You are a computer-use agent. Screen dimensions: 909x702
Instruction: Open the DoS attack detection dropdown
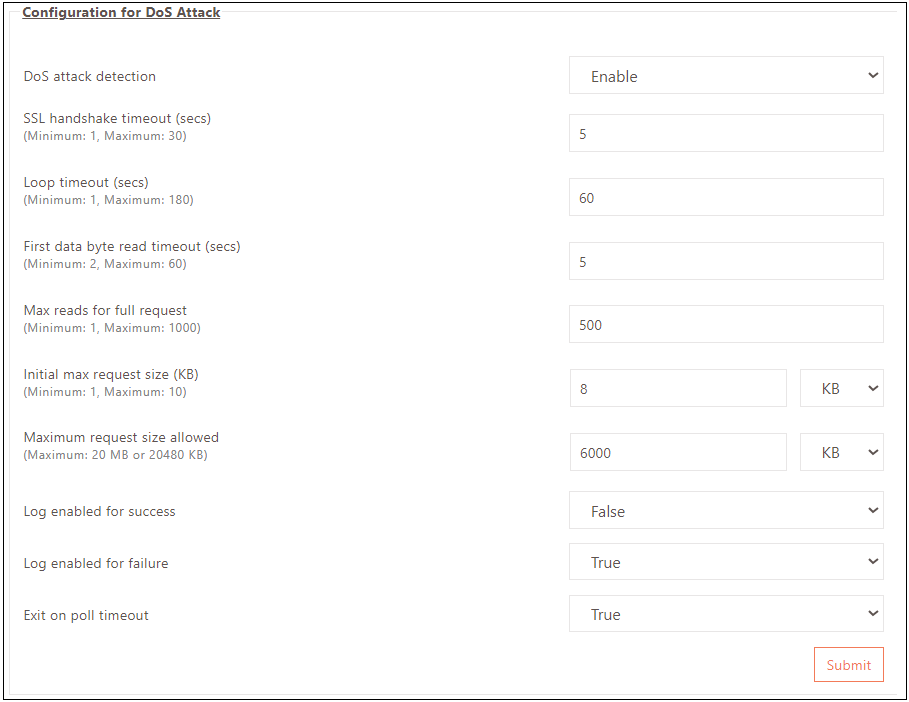tap(726, 76)
